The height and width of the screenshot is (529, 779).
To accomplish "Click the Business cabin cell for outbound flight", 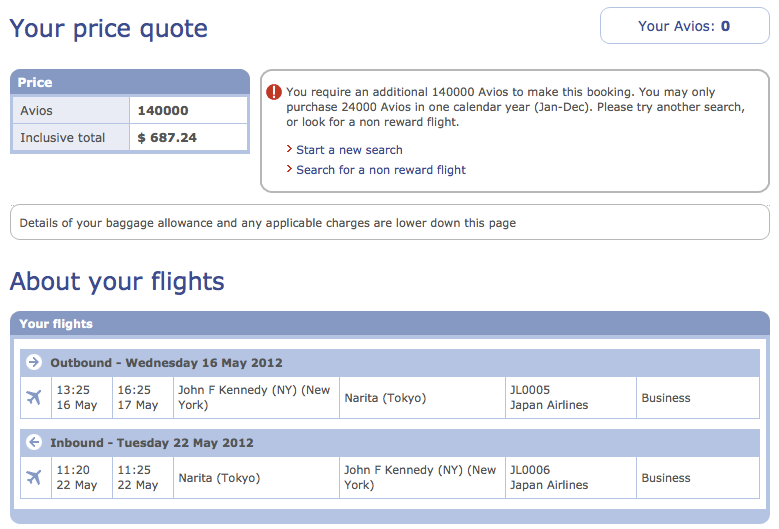I will [698, 398].
